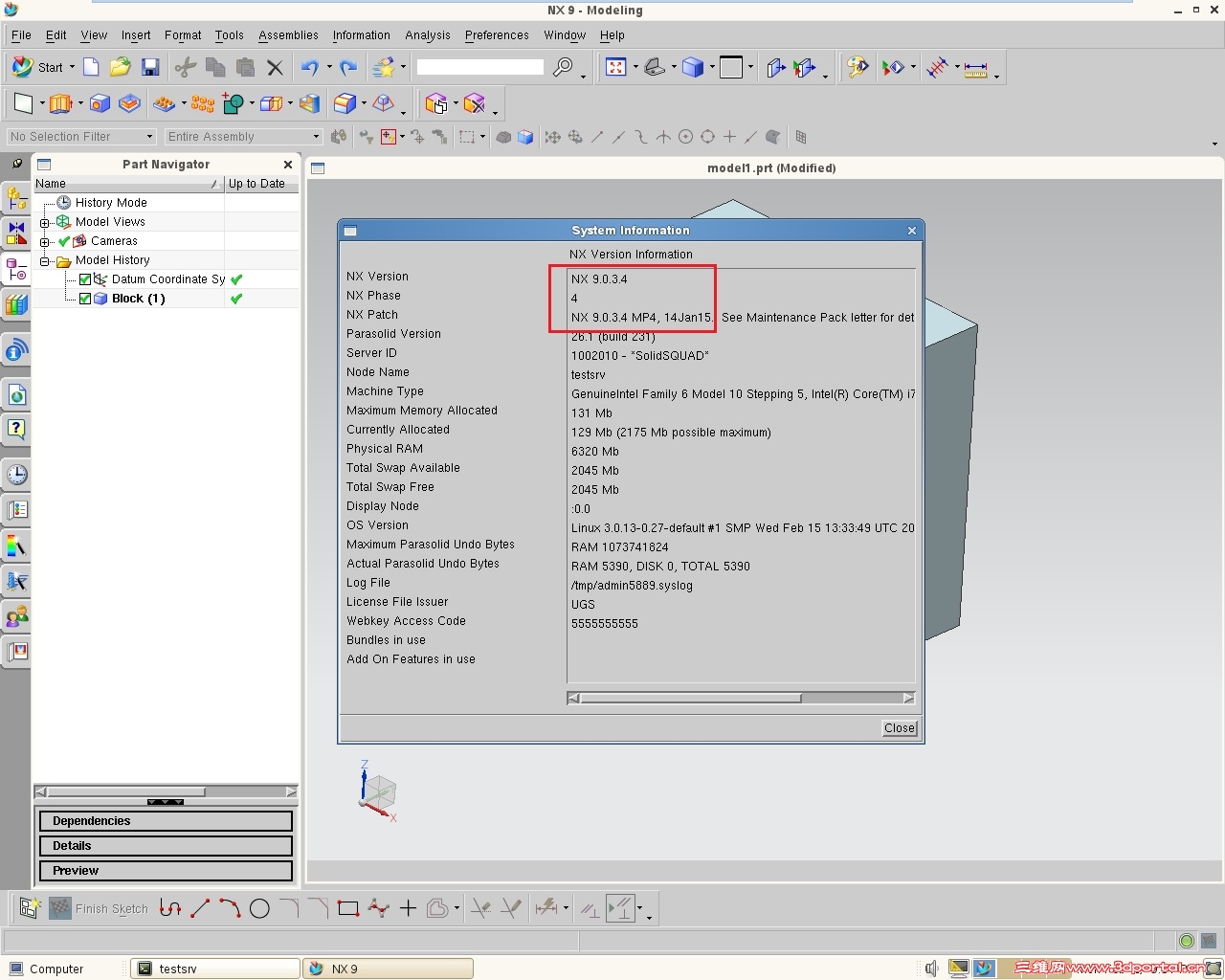Select the Arc sketch tool

(230, 908)
